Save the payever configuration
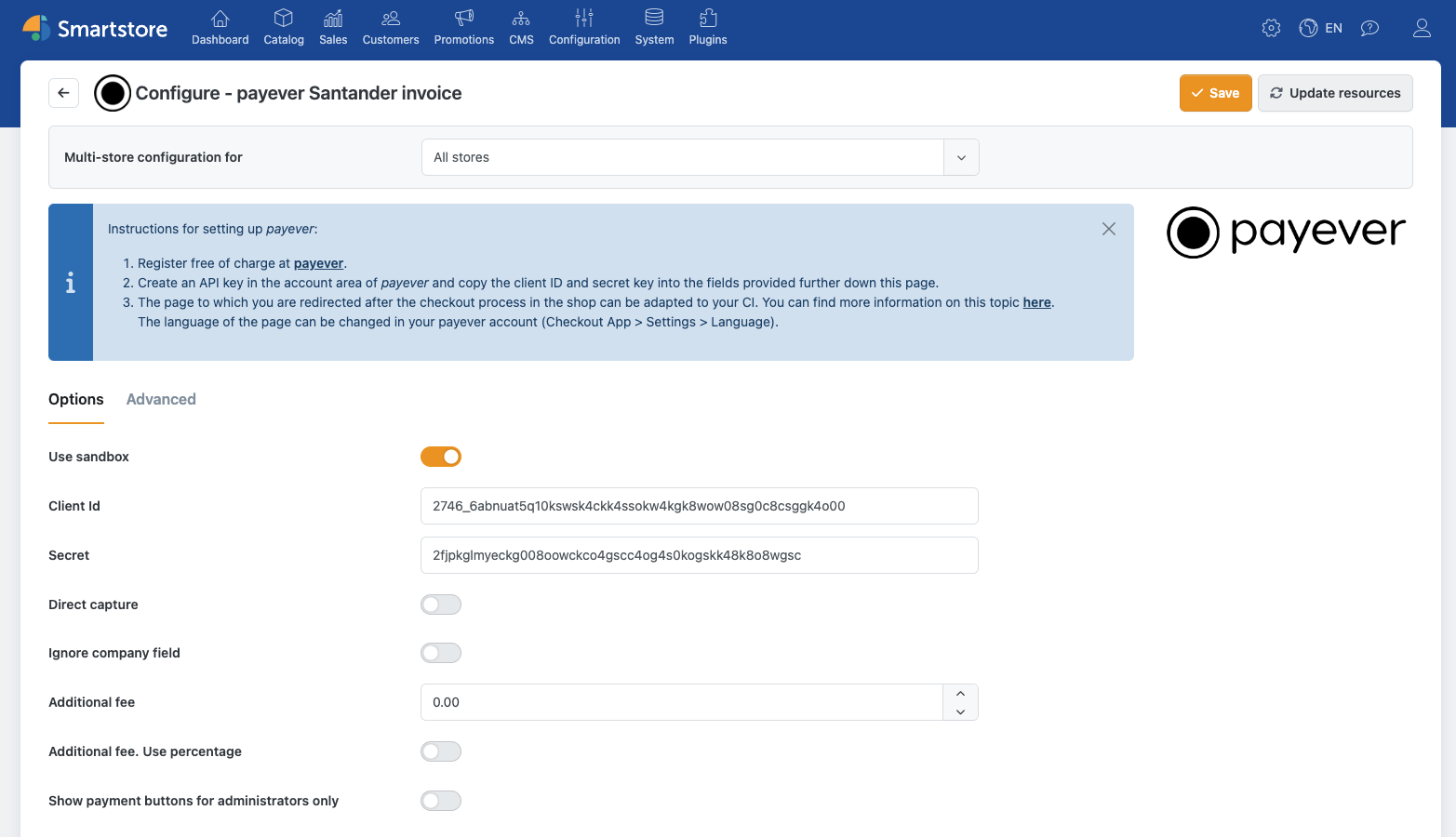This screenshot has height=837, width=1456. tap(1215, 93)
